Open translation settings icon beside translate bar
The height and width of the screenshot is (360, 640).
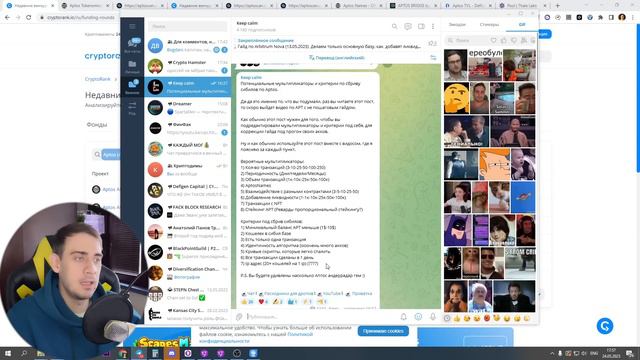click(433, 58)
